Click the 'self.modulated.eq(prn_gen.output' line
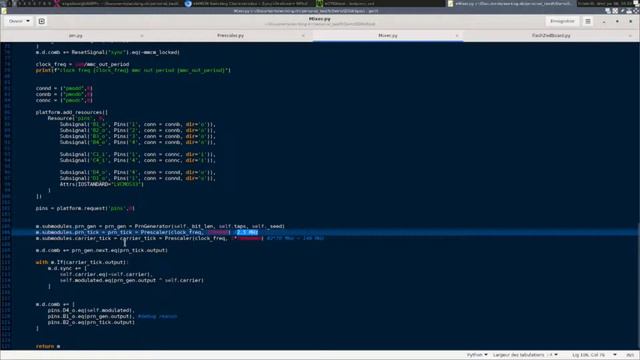Viewport: 640px width, 360px height. (x=132, y=280)
